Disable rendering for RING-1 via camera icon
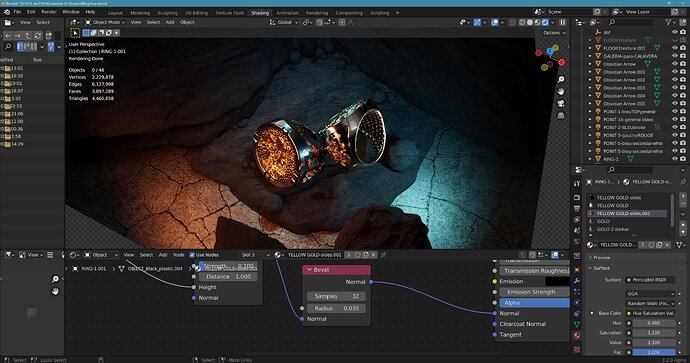This screenshot has width=690, height=363. tap(683, 159)
